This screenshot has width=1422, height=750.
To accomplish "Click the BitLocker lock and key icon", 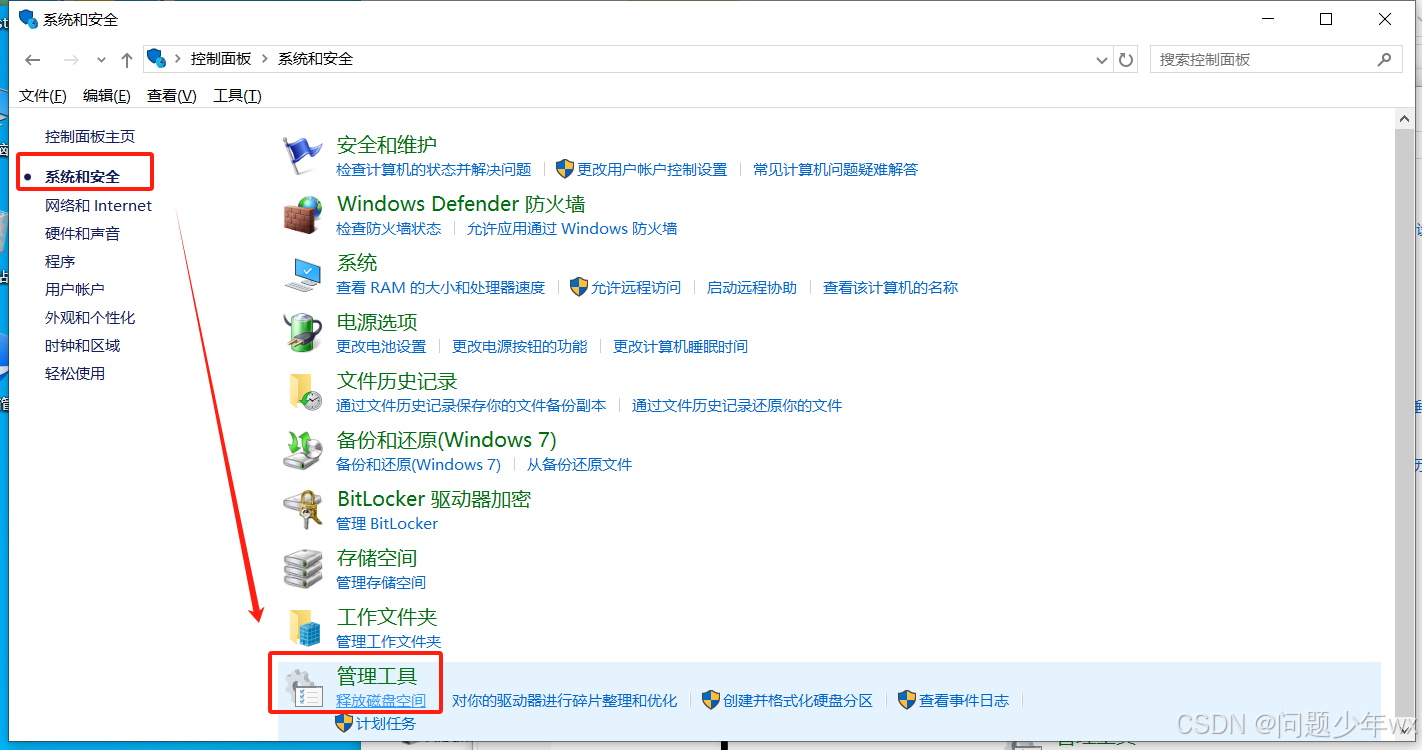I will point(303,509).
